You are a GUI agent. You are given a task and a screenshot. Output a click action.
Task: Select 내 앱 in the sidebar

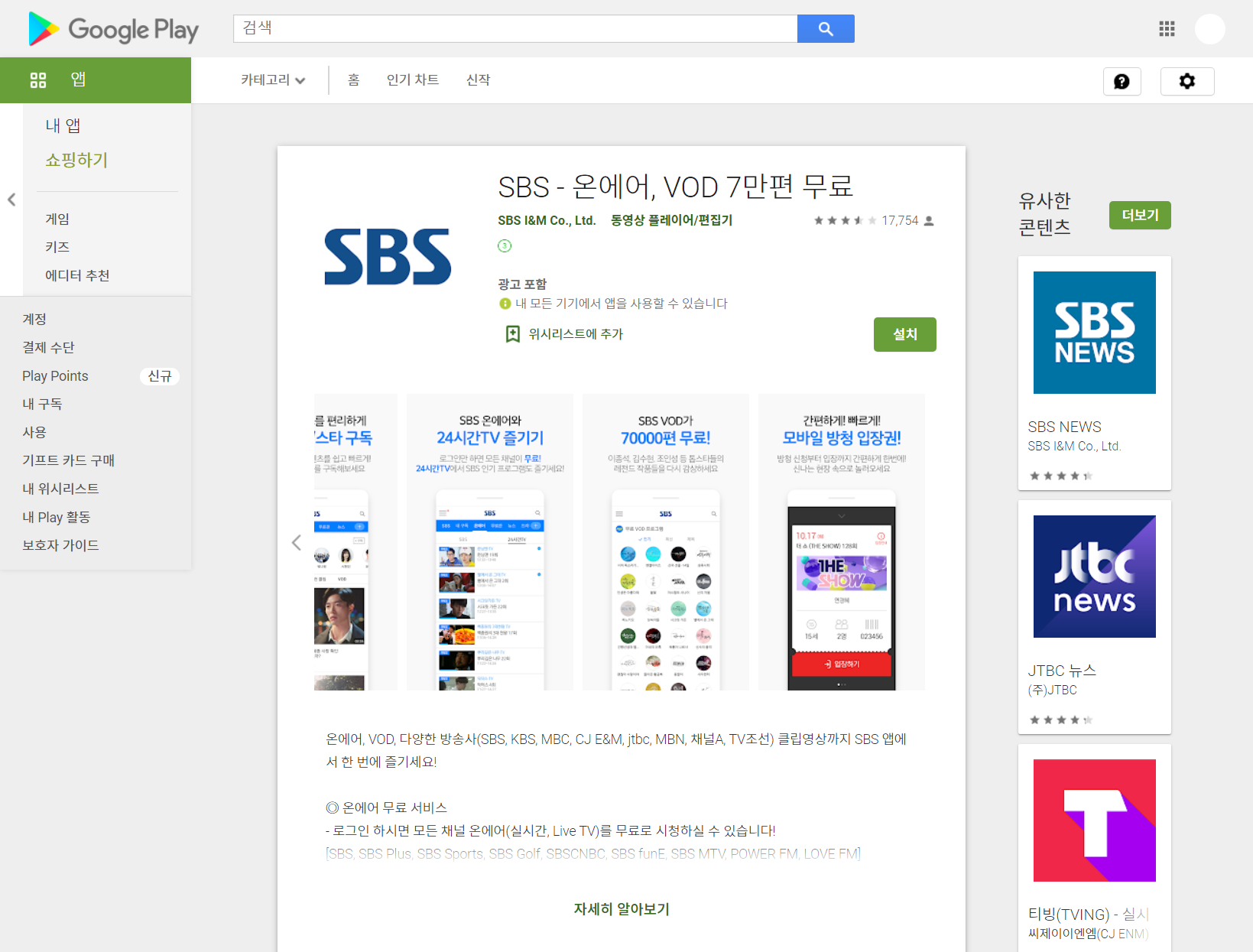point(63,125)
